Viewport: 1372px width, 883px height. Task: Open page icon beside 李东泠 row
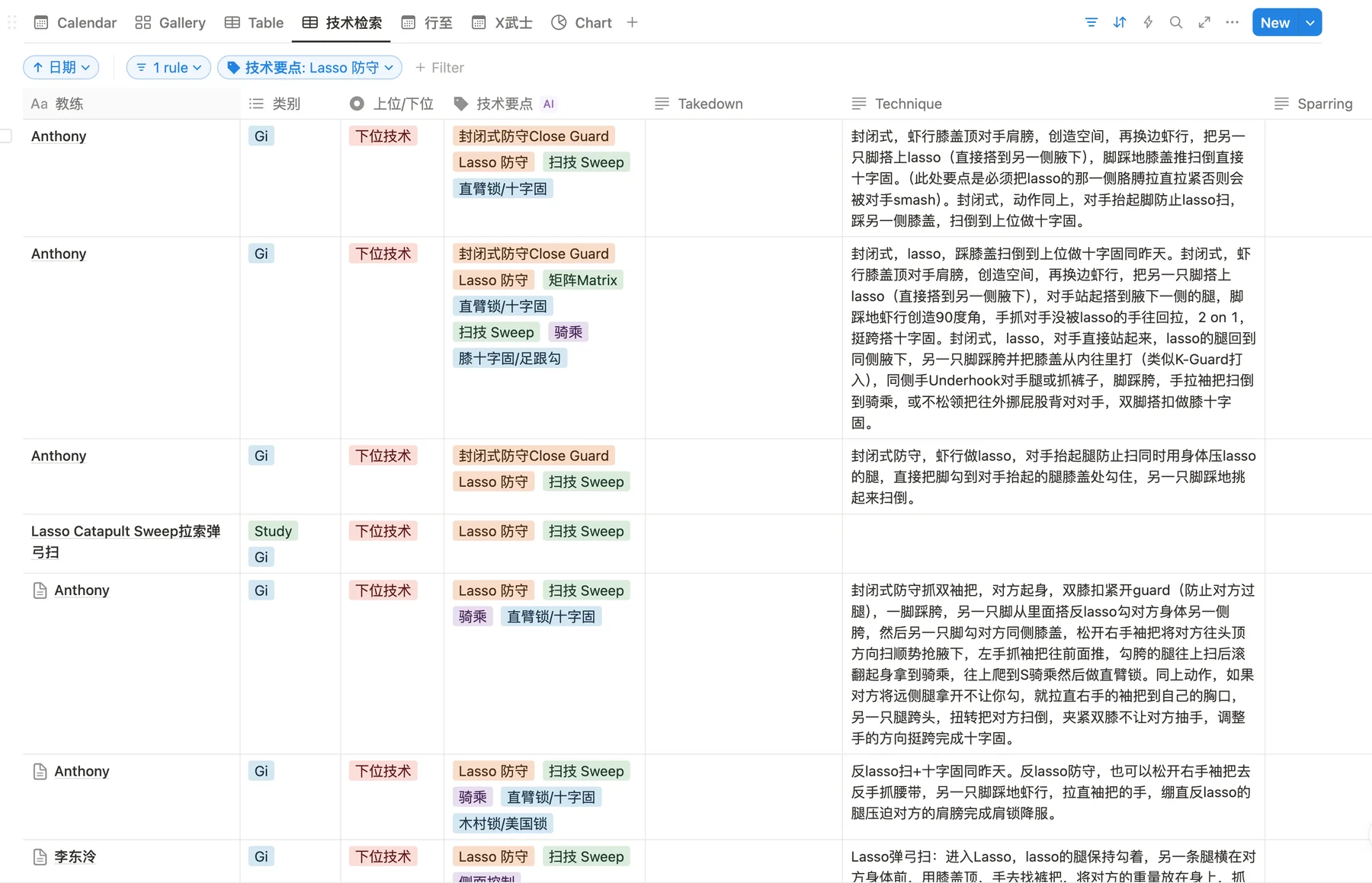coord(40,857)
